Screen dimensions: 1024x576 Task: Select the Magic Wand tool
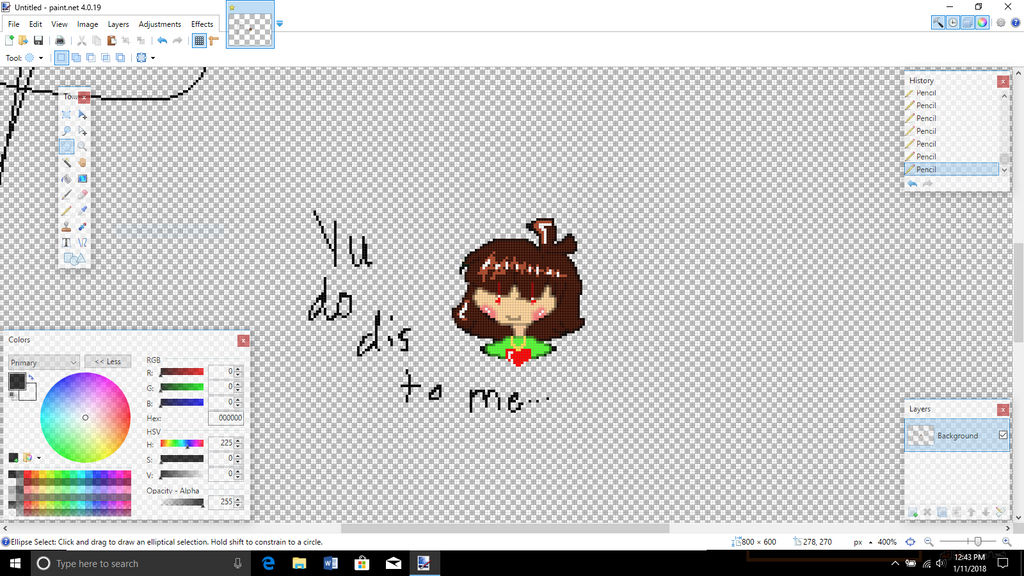pyautogui.click(x=66, y=160)
